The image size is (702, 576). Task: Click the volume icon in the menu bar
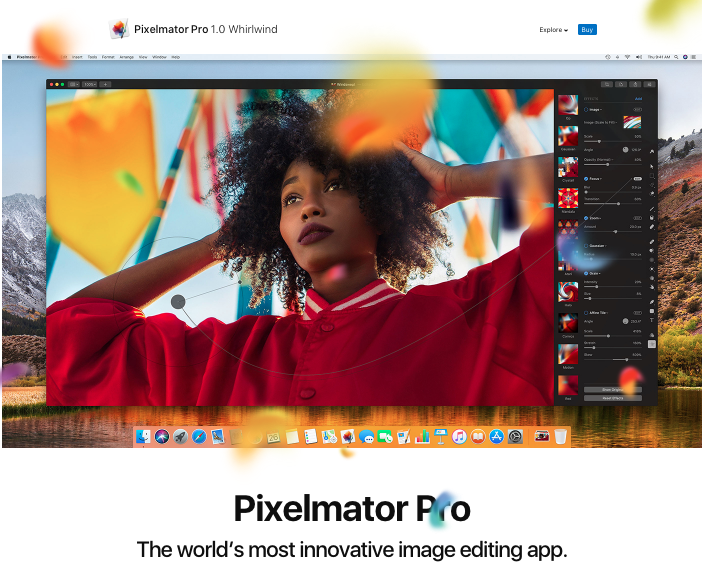[x=639, y=57]
